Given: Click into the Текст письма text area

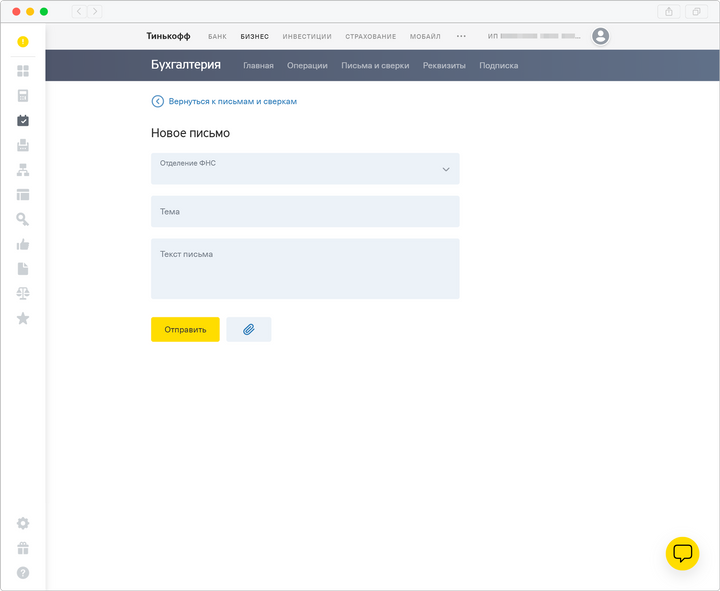Looking at the screenshot, I should click(x=305, y=269).
